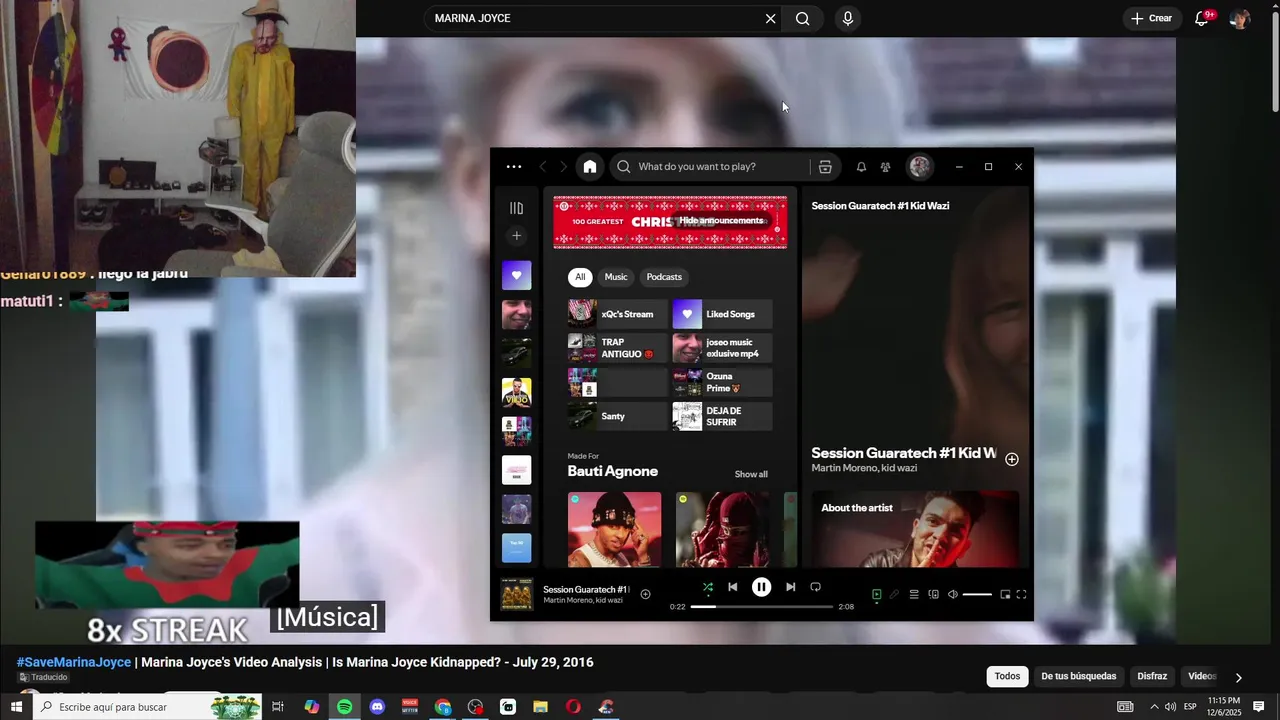
Task: Open the Spotify lyrics microphone icon
Action: [x=895, y=594]
